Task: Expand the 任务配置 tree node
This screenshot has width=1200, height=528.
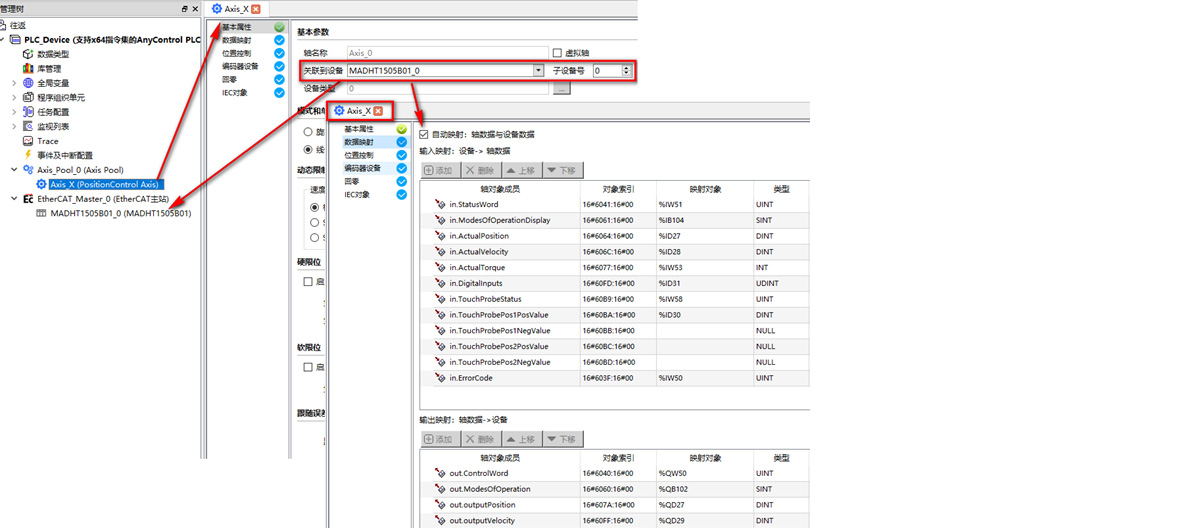Action: click(x=14, y=112)
